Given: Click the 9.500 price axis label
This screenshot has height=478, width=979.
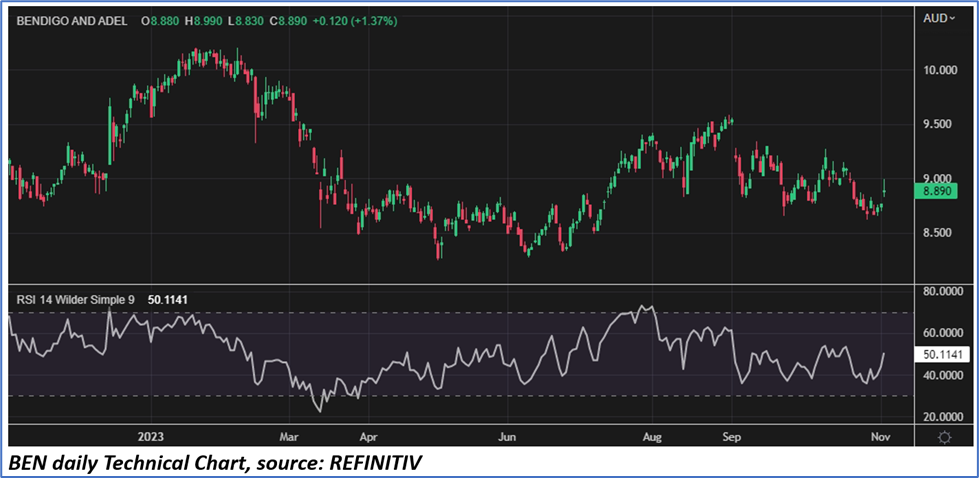Looking at the screenshot, I should (939, 125).
